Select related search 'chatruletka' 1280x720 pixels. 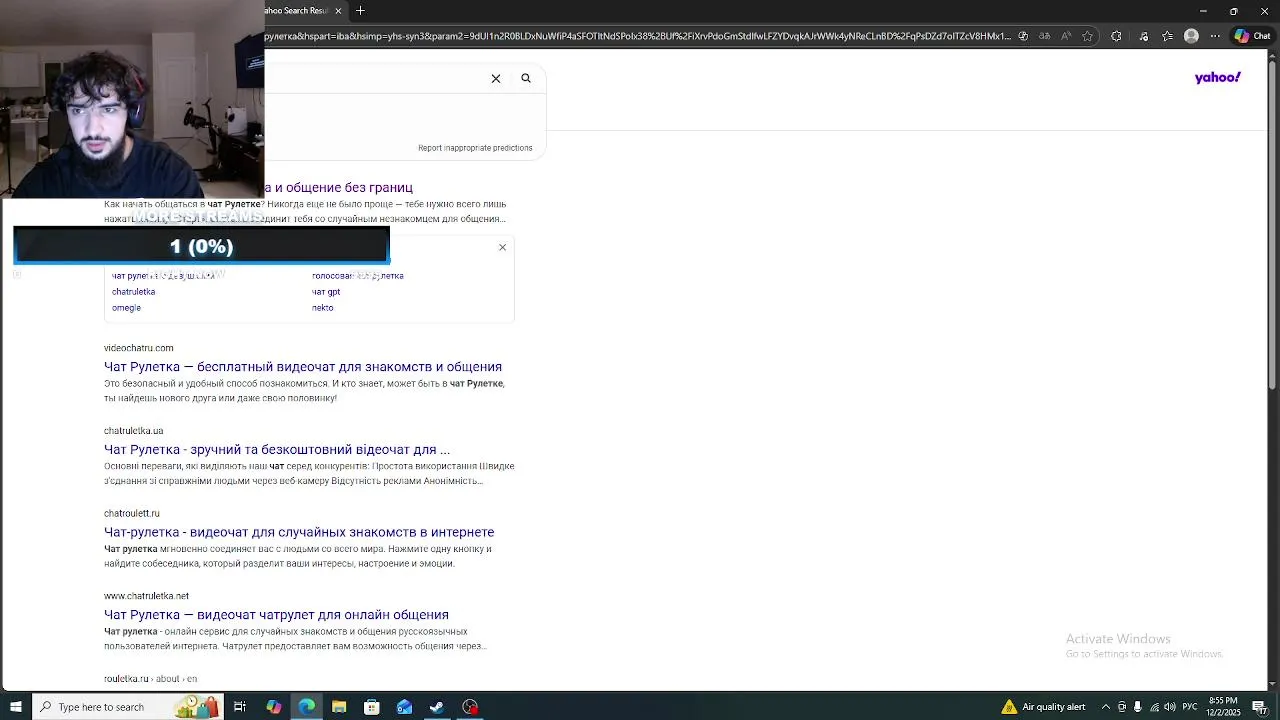point(134,292)
